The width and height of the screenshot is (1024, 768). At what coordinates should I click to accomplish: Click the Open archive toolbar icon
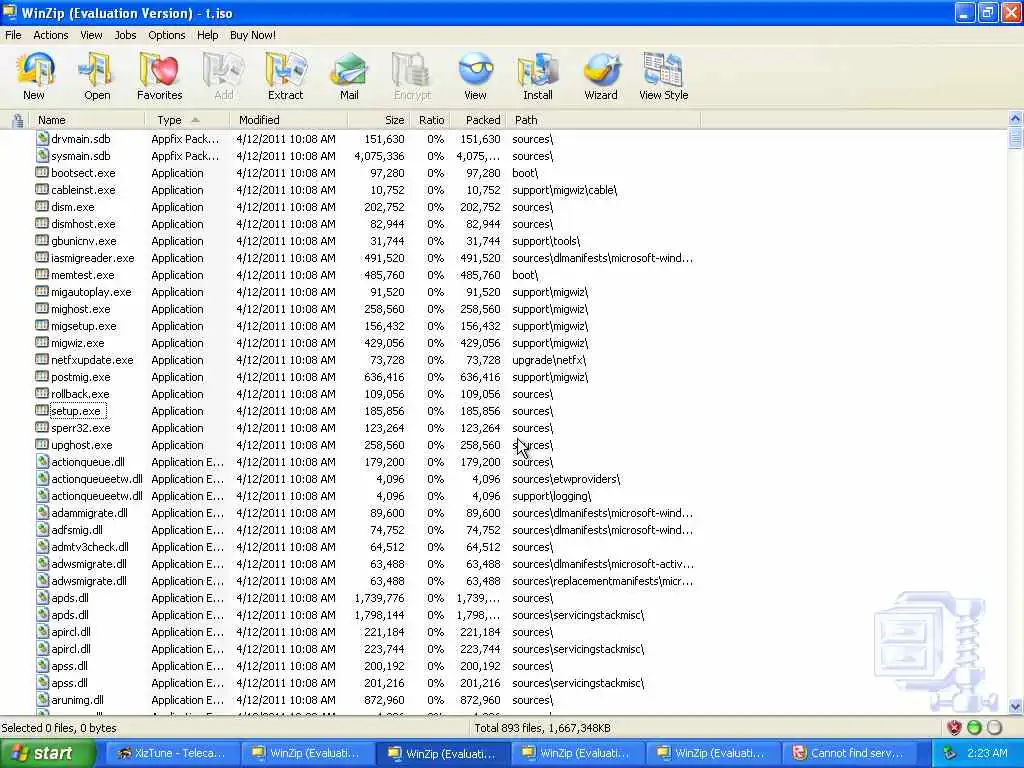[97, 76]
